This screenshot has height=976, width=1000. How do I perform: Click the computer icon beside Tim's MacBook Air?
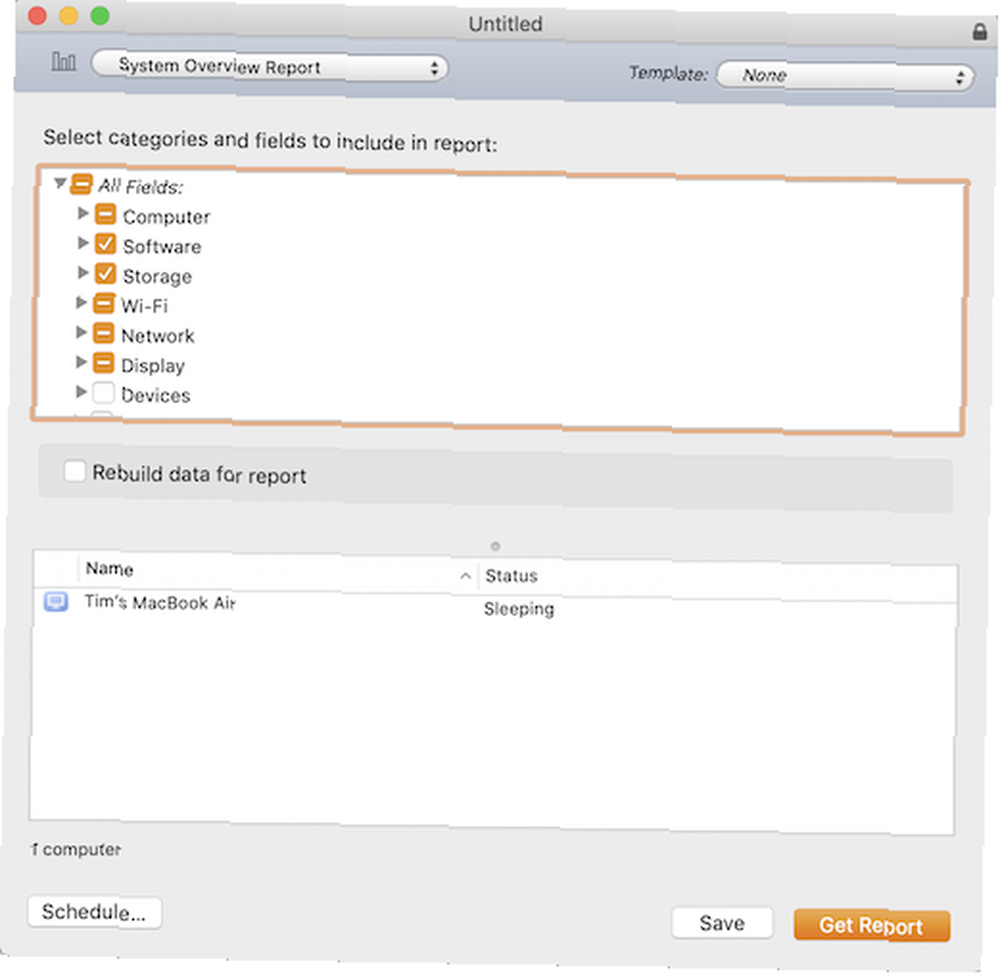[55, 602]
